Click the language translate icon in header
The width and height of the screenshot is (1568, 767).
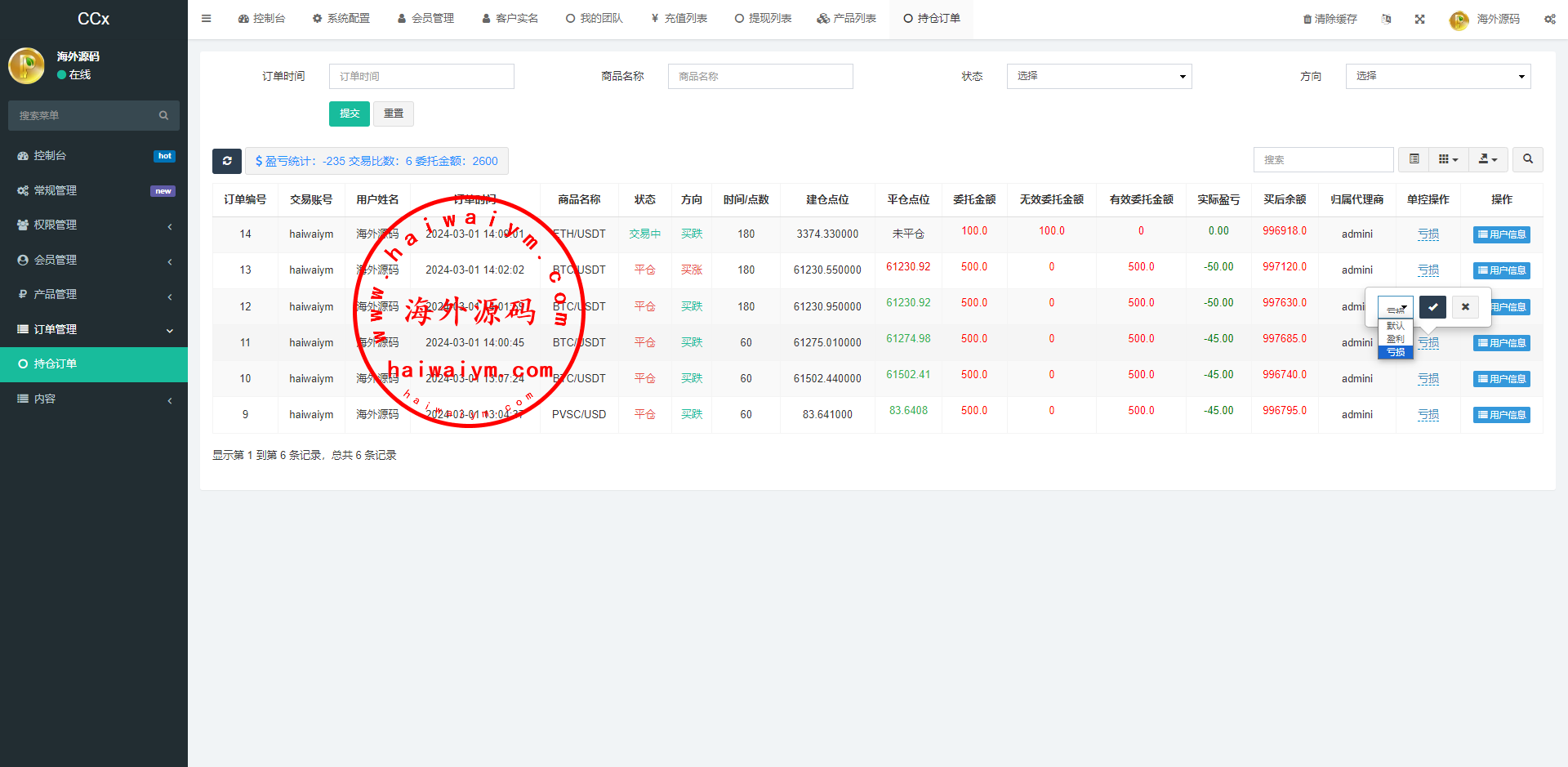point(1386,19)
